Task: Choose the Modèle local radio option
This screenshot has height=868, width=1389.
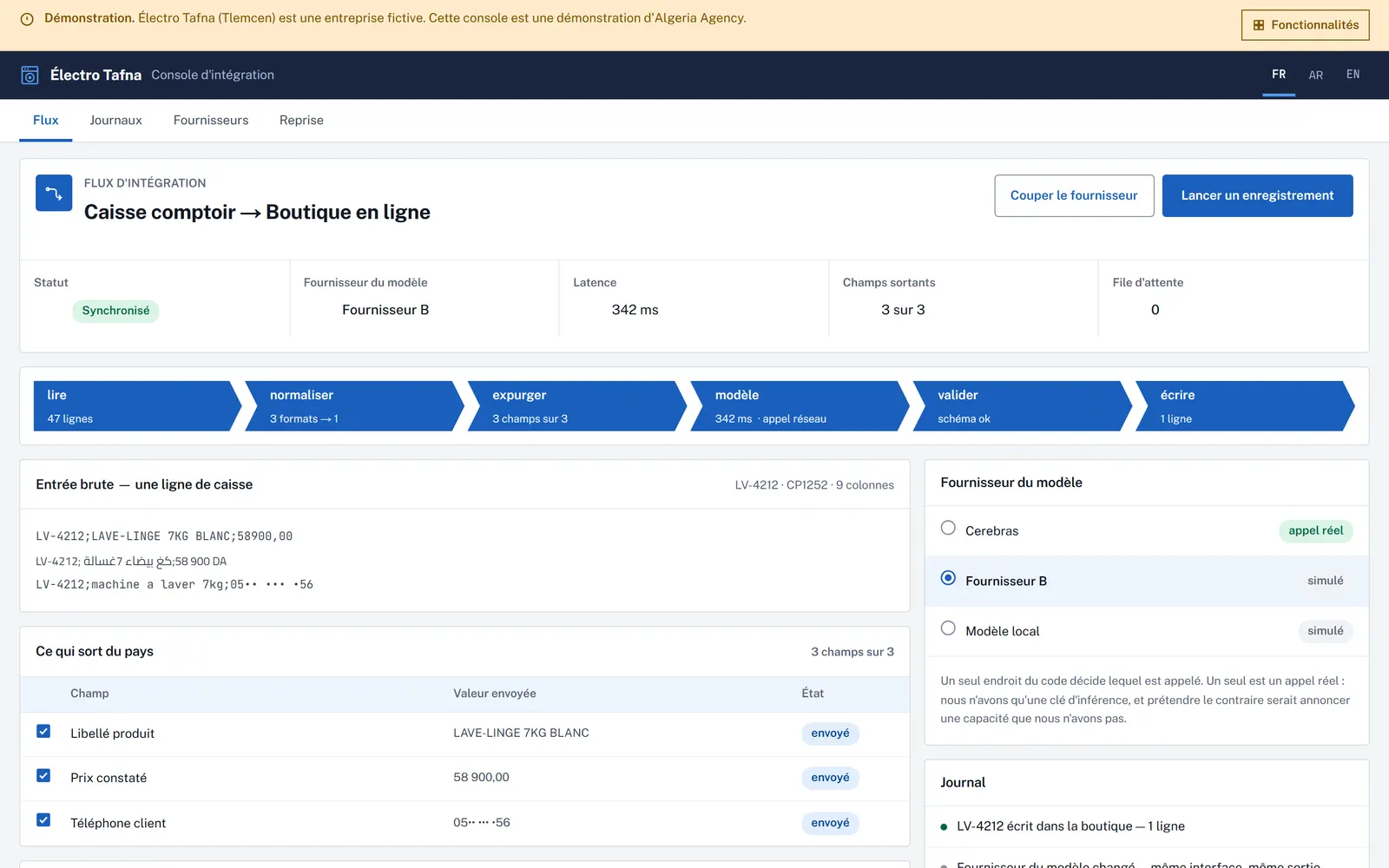Action: (948, 628)
